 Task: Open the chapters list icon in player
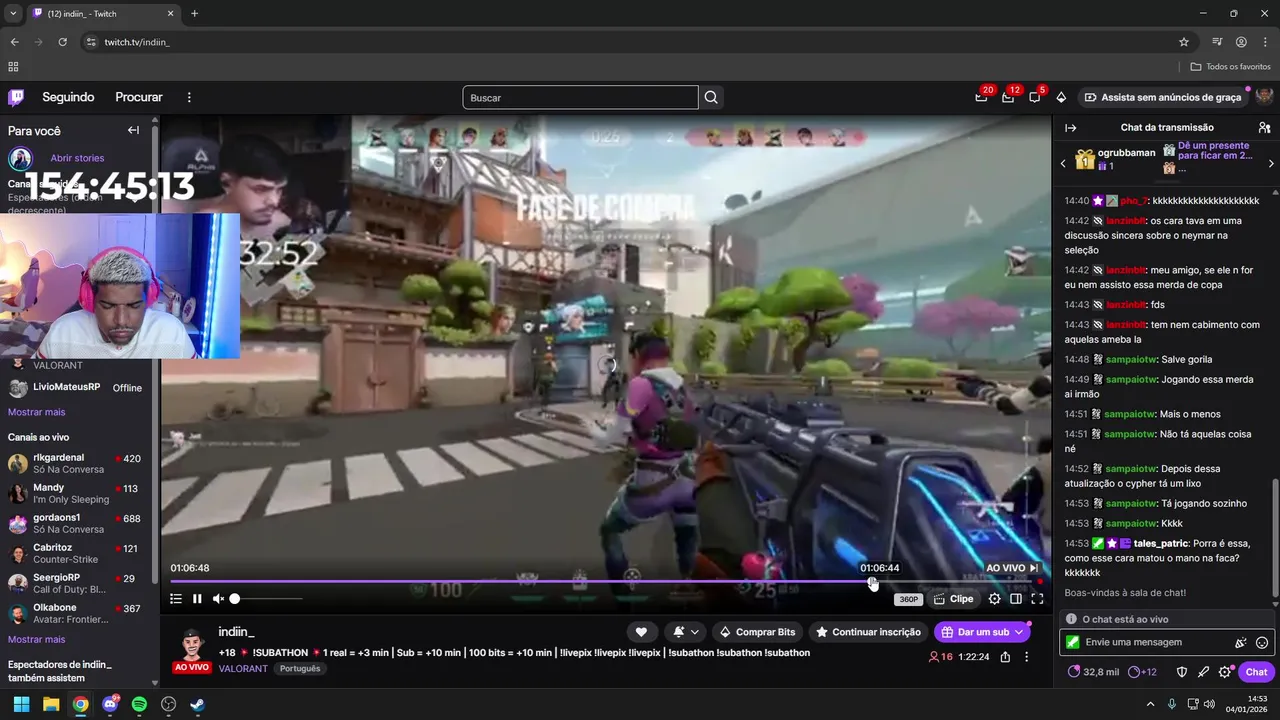point(176,599)
